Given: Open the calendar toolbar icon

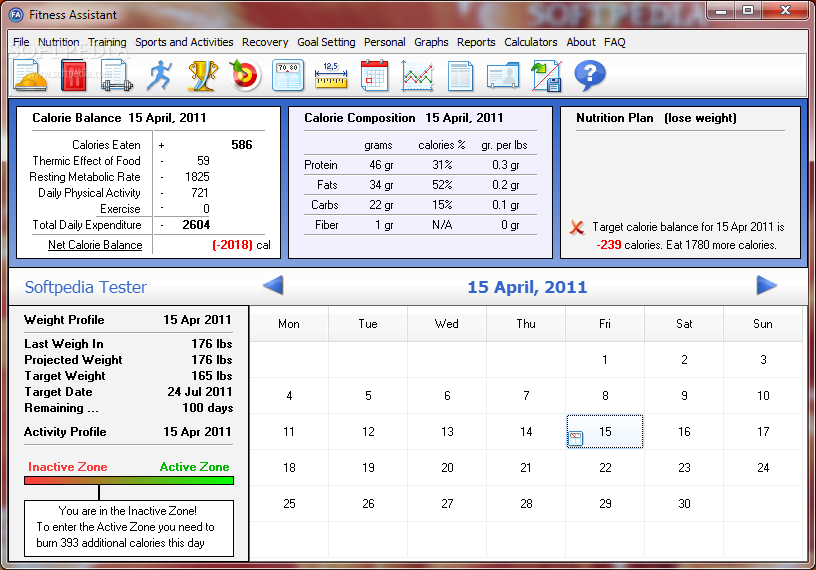Looking at the screenshot, I should [374, 76].
